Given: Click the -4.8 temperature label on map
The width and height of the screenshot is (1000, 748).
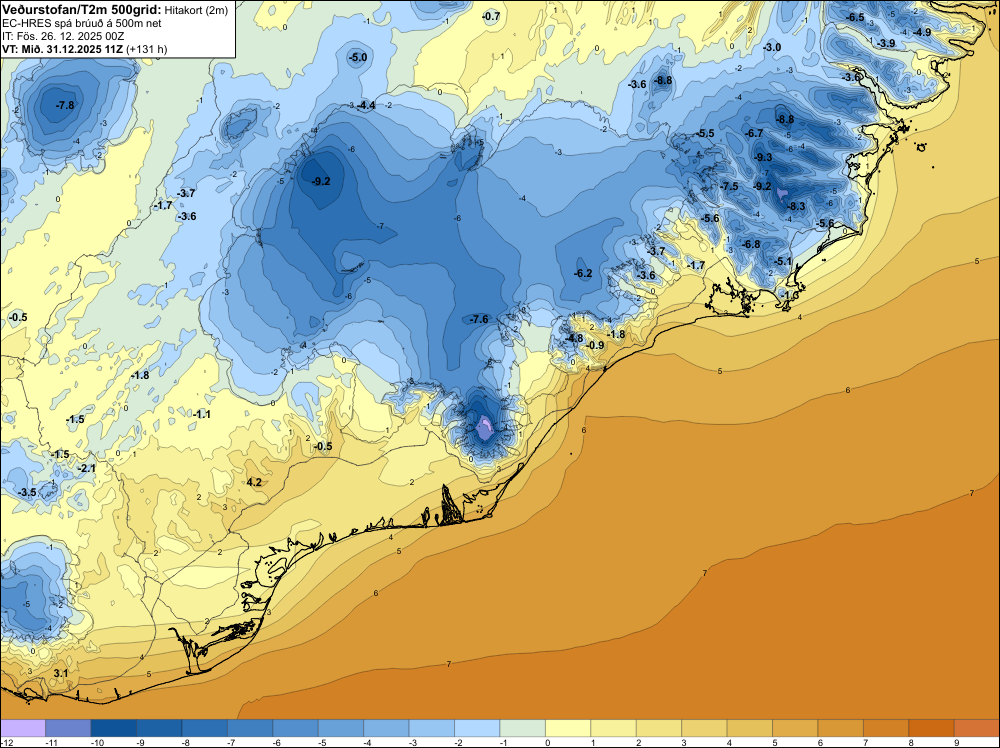Looking at the screenshot, I should (x=574, y=338).
